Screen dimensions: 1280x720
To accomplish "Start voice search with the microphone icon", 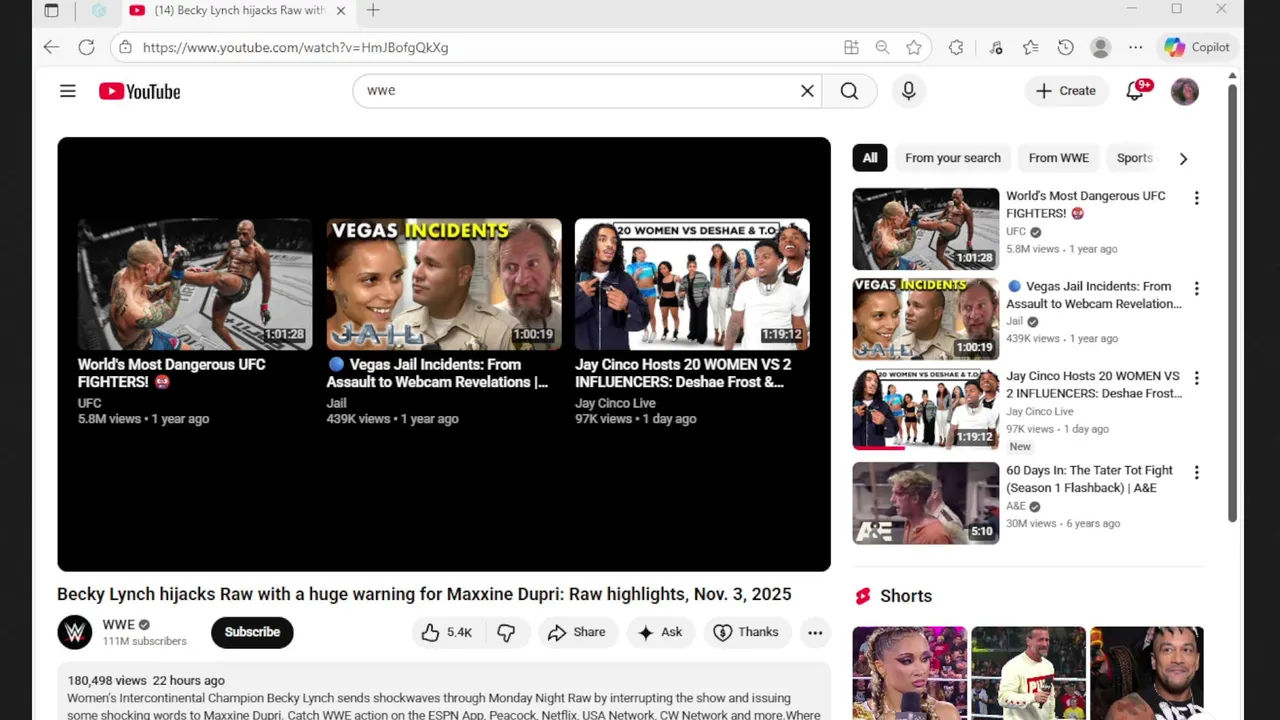I will 908,91.
